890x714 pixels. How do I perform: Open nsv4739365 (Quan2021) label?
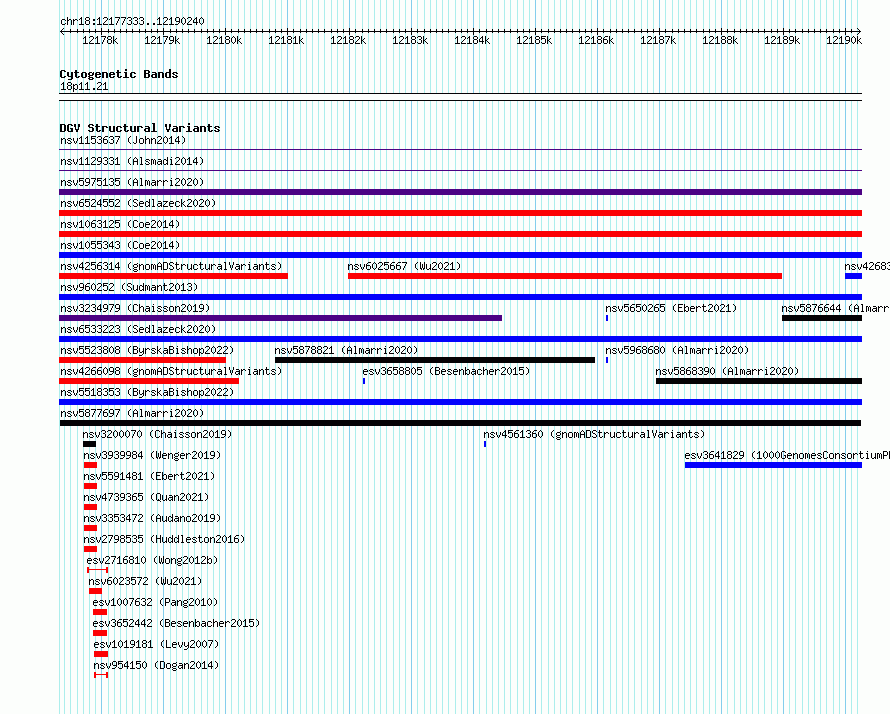(146, 497)
